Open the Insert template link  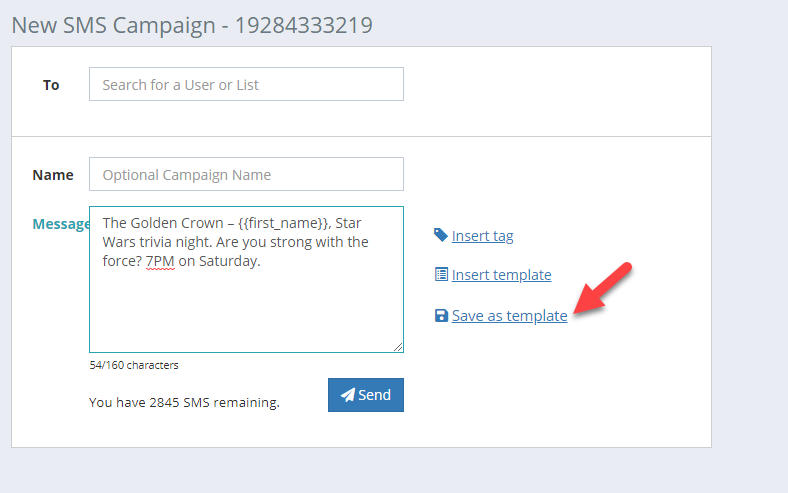pos(502,275)
